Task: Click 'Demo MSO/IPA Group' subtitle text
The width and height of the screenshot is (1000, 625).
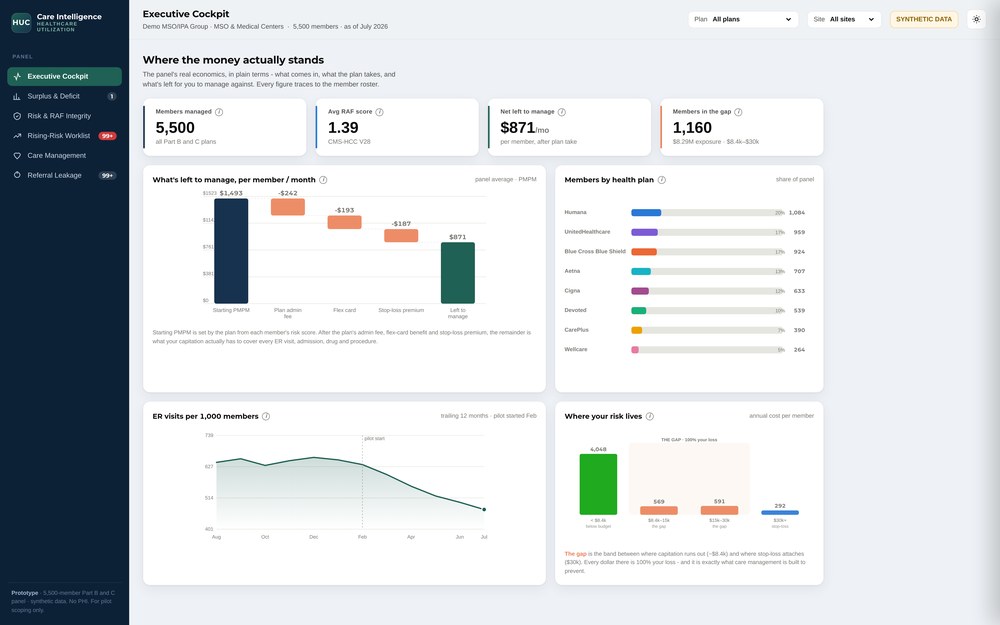Action: 175,27
